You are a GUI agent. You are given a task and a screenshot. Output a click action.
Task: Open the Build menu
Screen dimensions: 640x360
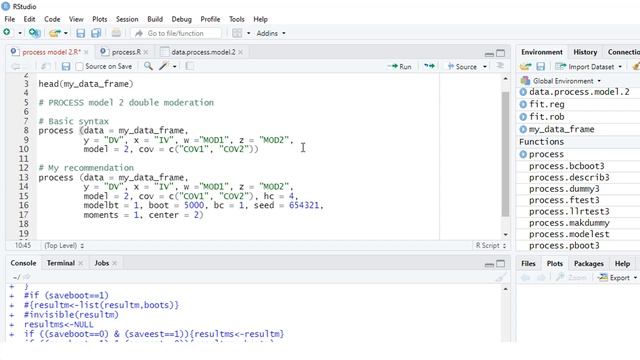coord(155,19)
